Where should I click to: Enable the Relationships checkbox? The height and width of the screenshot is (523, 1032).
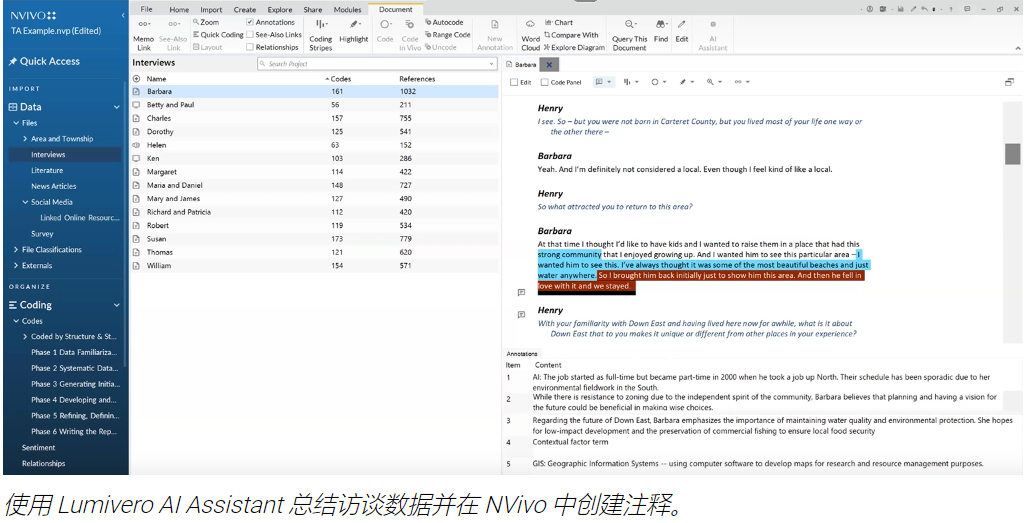click(x=250, y=47)
